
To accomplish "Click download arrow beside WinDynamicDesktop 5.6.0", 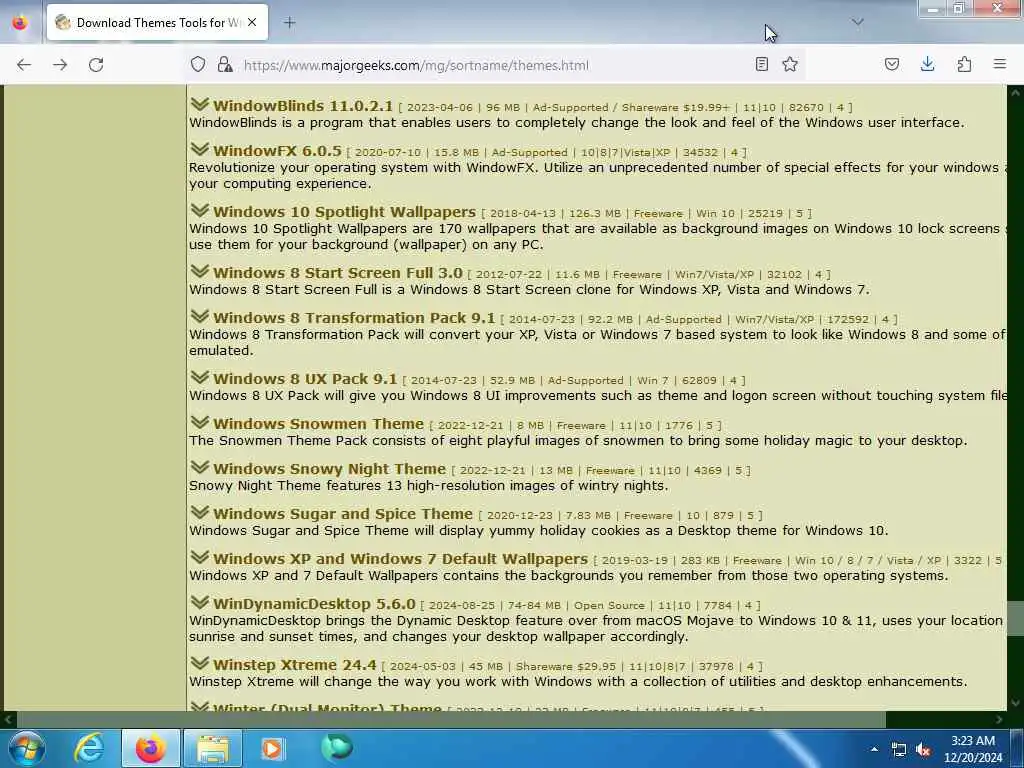I will pyautogui.click(x=200, y=602).
